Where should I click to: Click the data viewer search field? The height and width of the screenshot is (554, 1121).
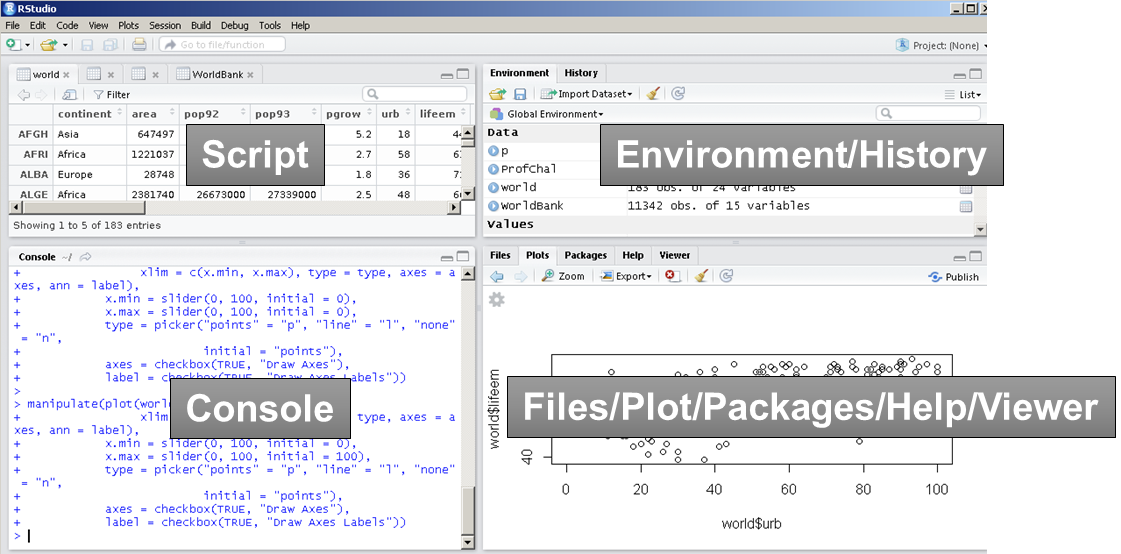pos(415,94)
